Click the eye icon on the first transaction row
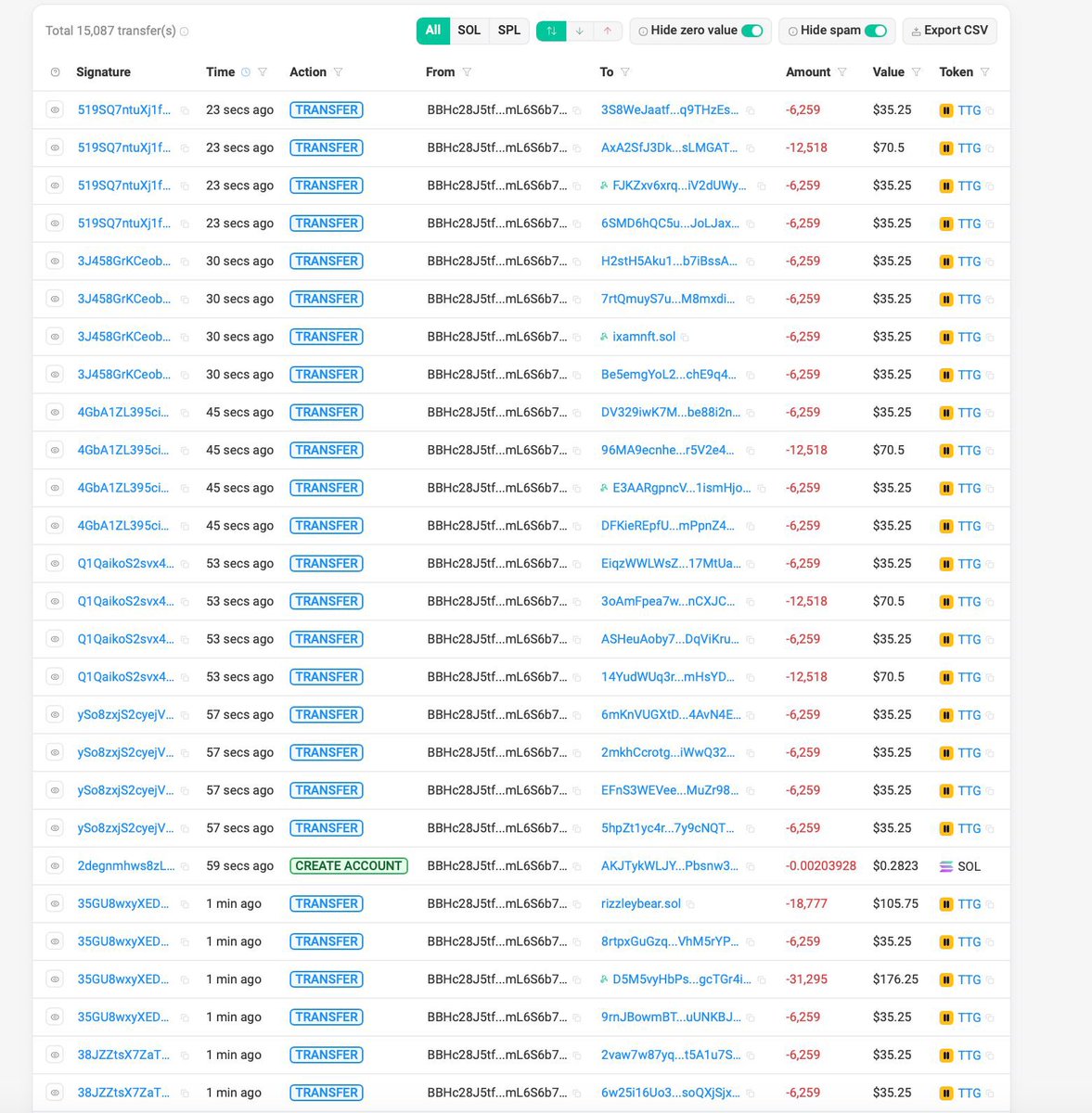 pos(55,109)
